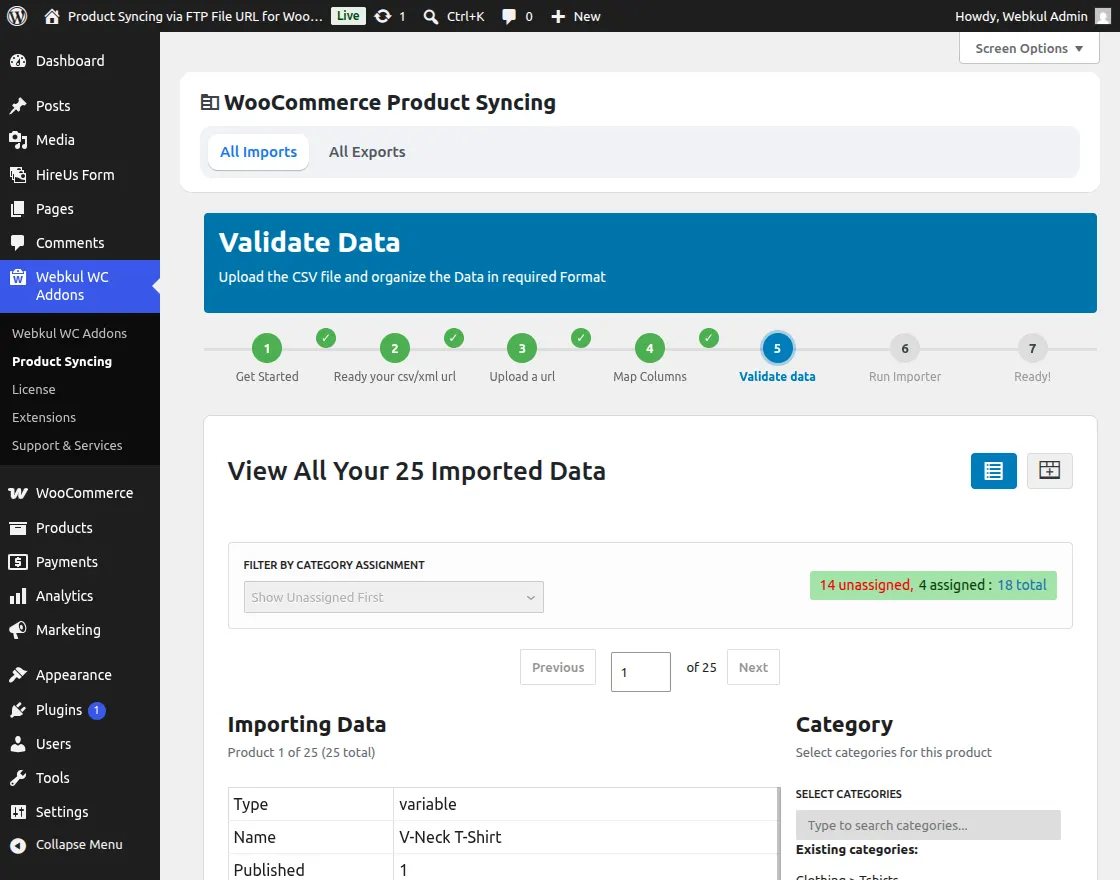
Task: Click the Webkul WC Addons basket icon
Action: click(x=18, y=277)
